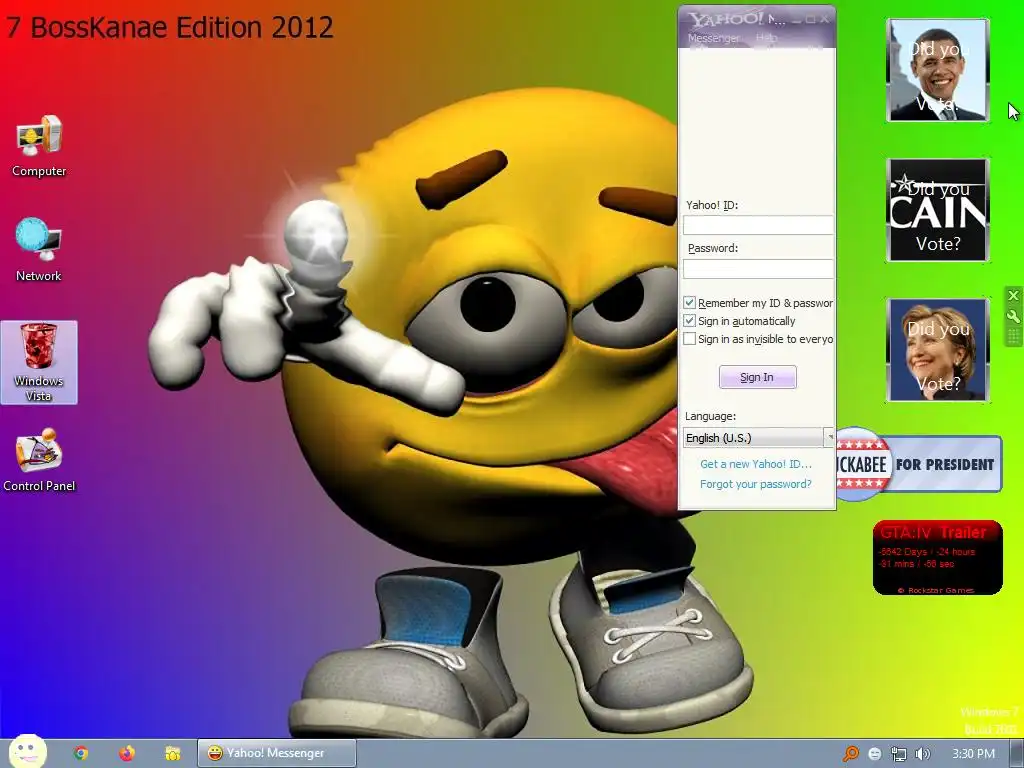Open the Control Panel desktop icon
Image resolution: width=1024 pixels, height=768 pixels.
click(x=39, y=460)
